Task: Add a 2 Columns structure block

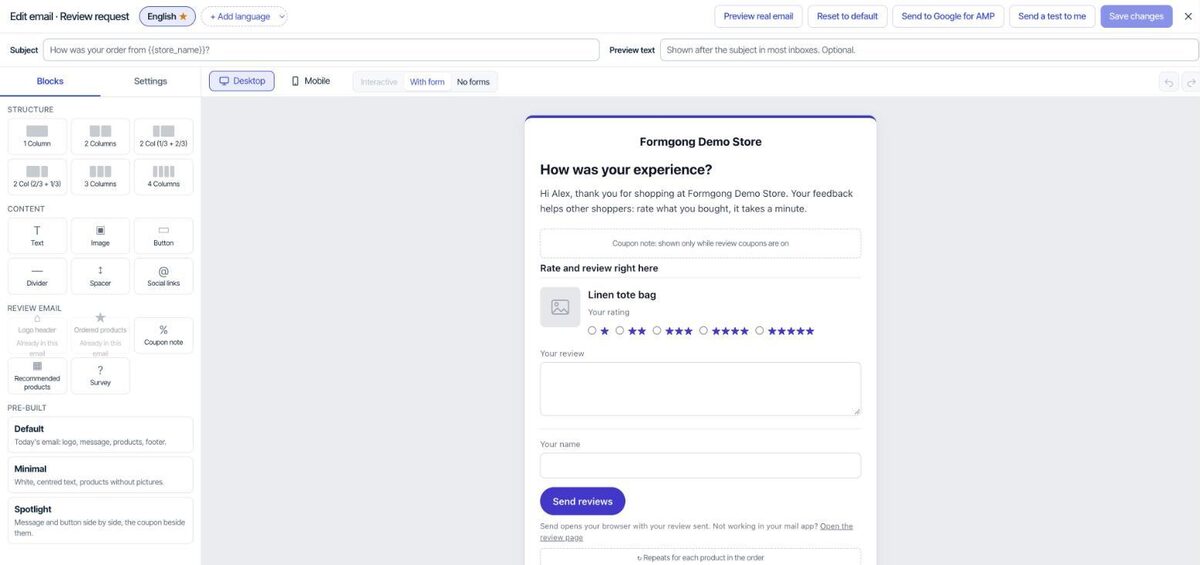Action: [100, 136]
